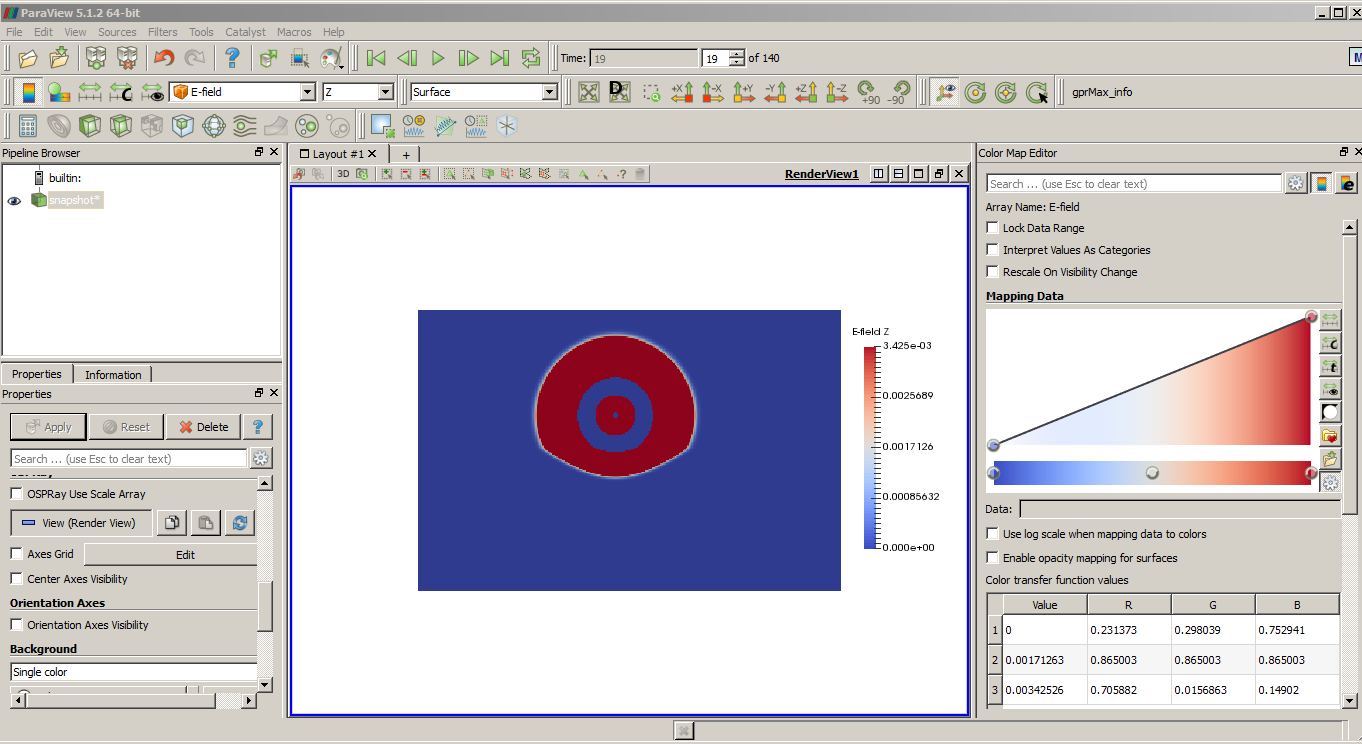The height and width of the screenshot is (744, 1362).
Task: Click the Rotate 90 degrees clockwise icon
Action: click(868, 92)
